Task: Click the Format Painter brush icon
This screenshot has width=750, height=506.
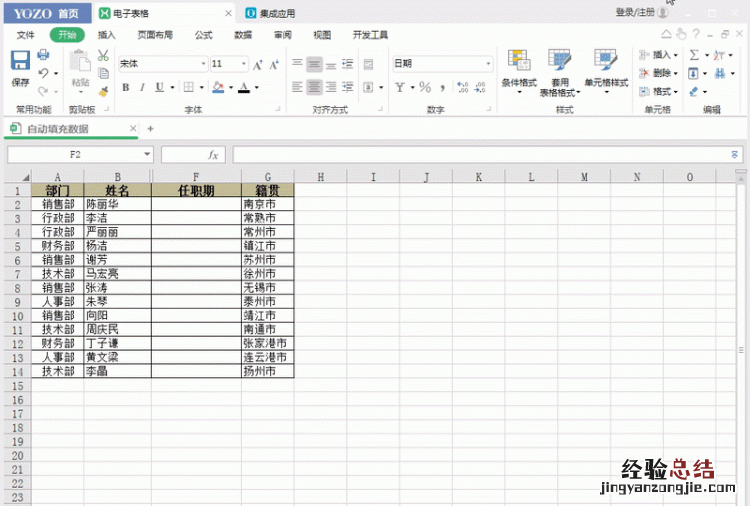Action: pos(103,90)
